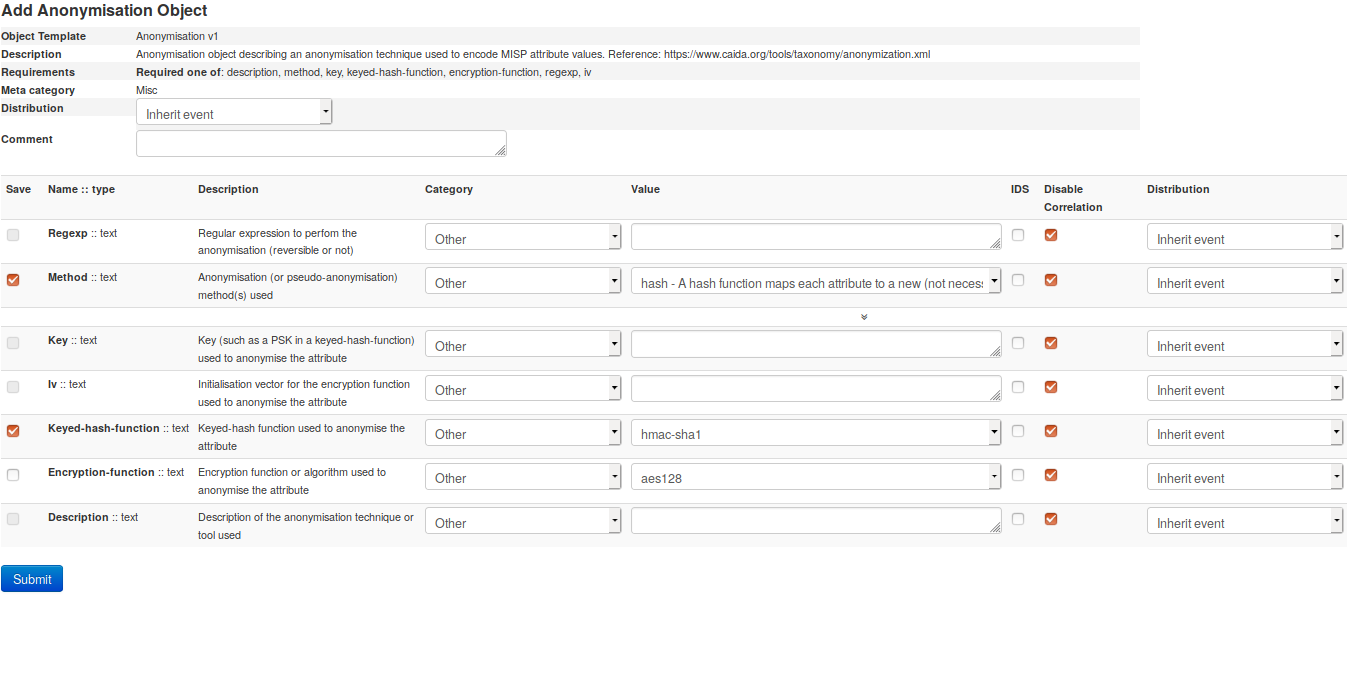Expand the double-chevron under the Method row

click(x=864, y=317)
